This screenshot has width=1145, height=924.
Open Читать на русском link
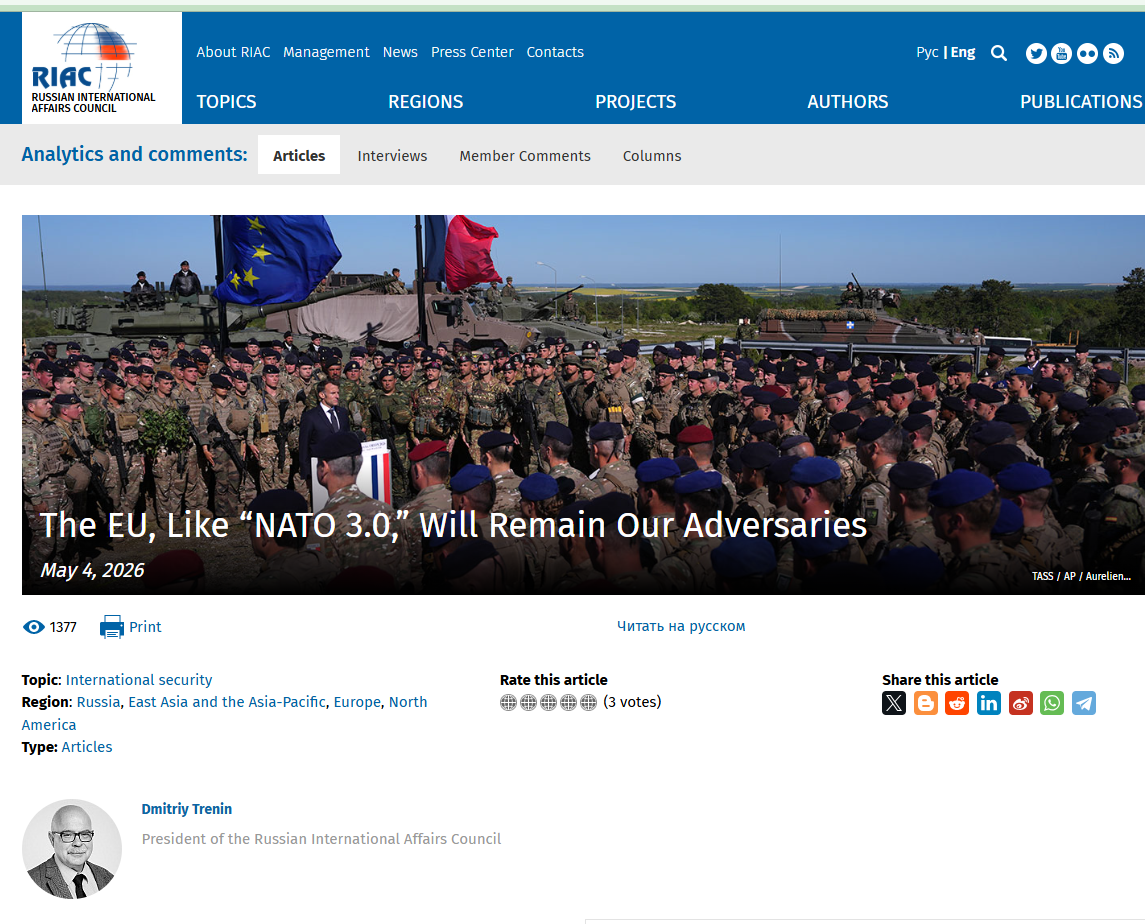pyautogui.click(x=681, y=626)
